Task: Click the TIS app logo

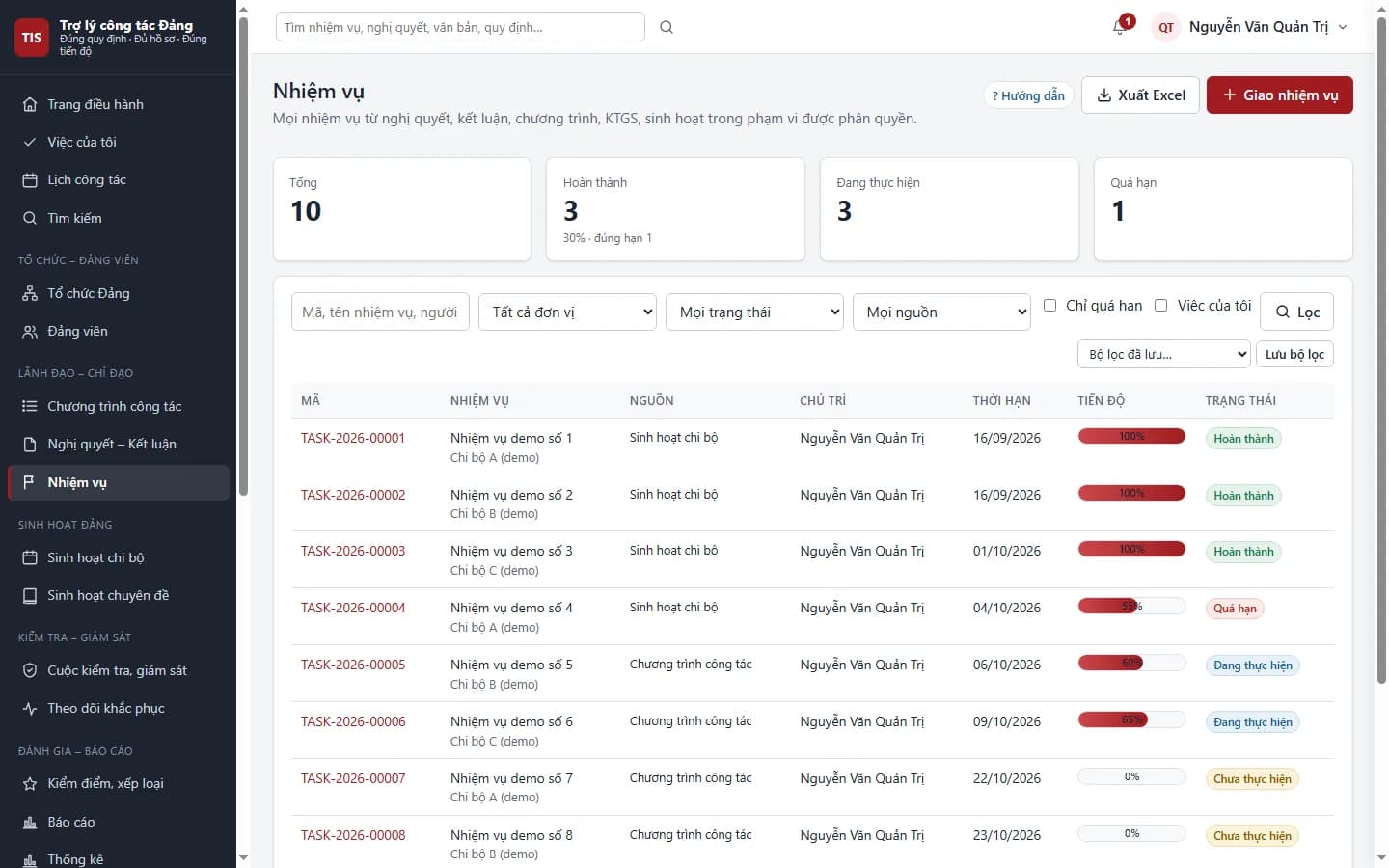Action: pos(32,38)
